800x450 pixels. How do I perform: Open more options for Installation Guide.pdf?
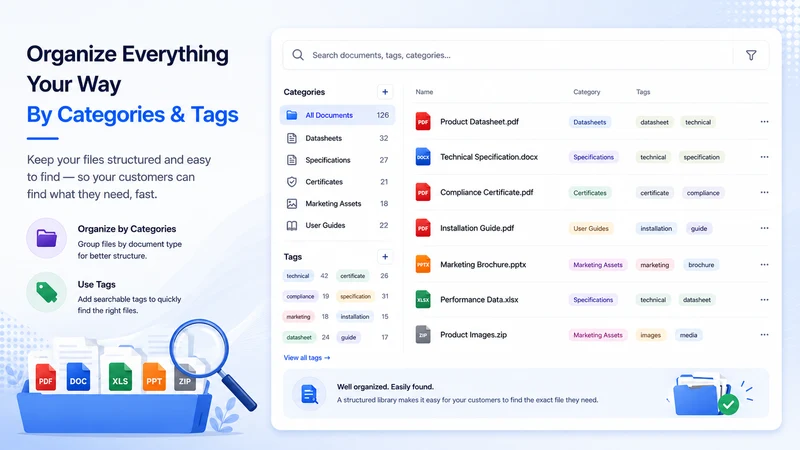[x=764, y=228]
